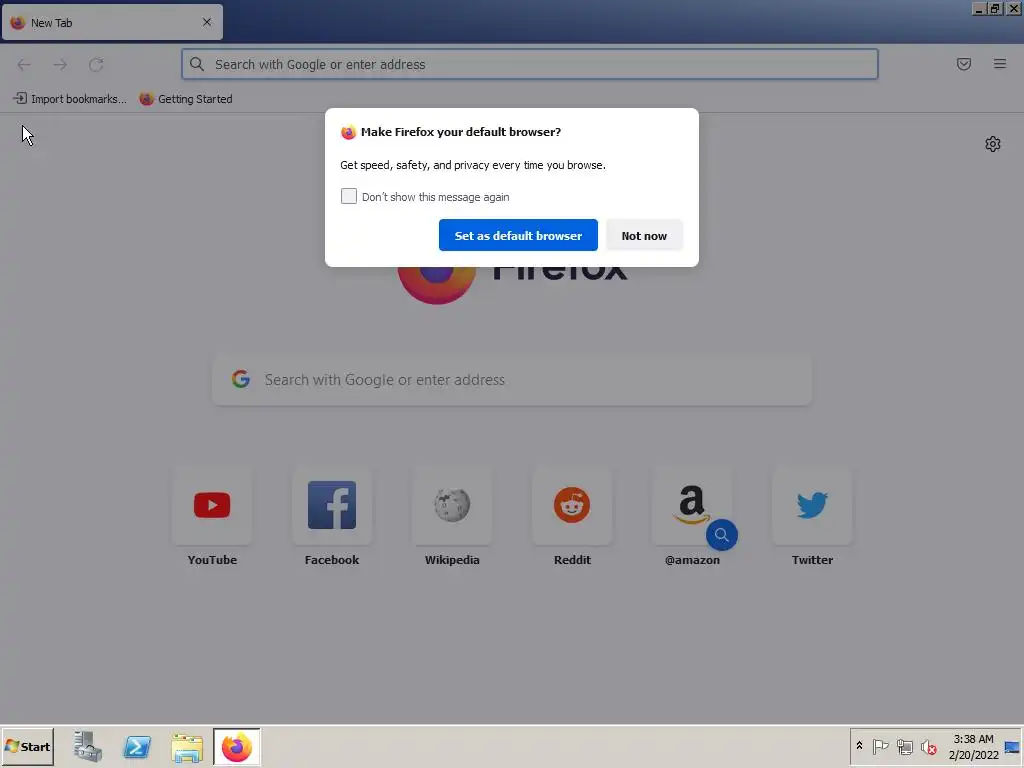Open the Reddit shortcut tile
1024x768 pixels.
click(x=572, y=505)
